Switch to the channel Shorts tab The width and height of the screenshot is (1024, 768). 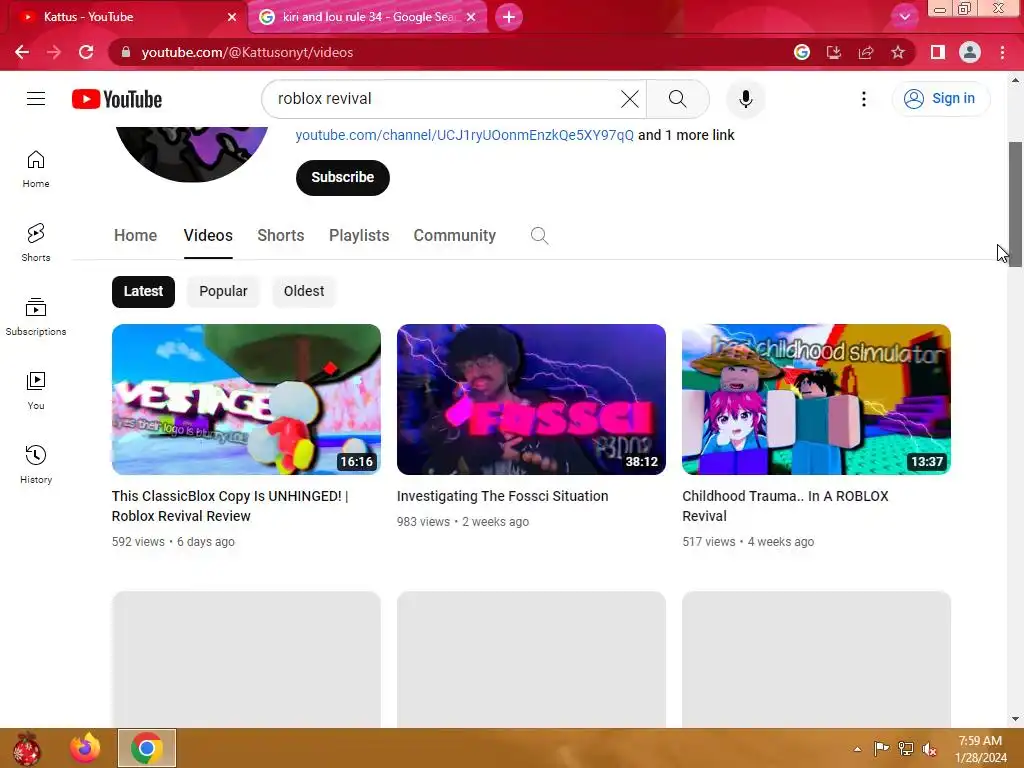pos(281,236)
